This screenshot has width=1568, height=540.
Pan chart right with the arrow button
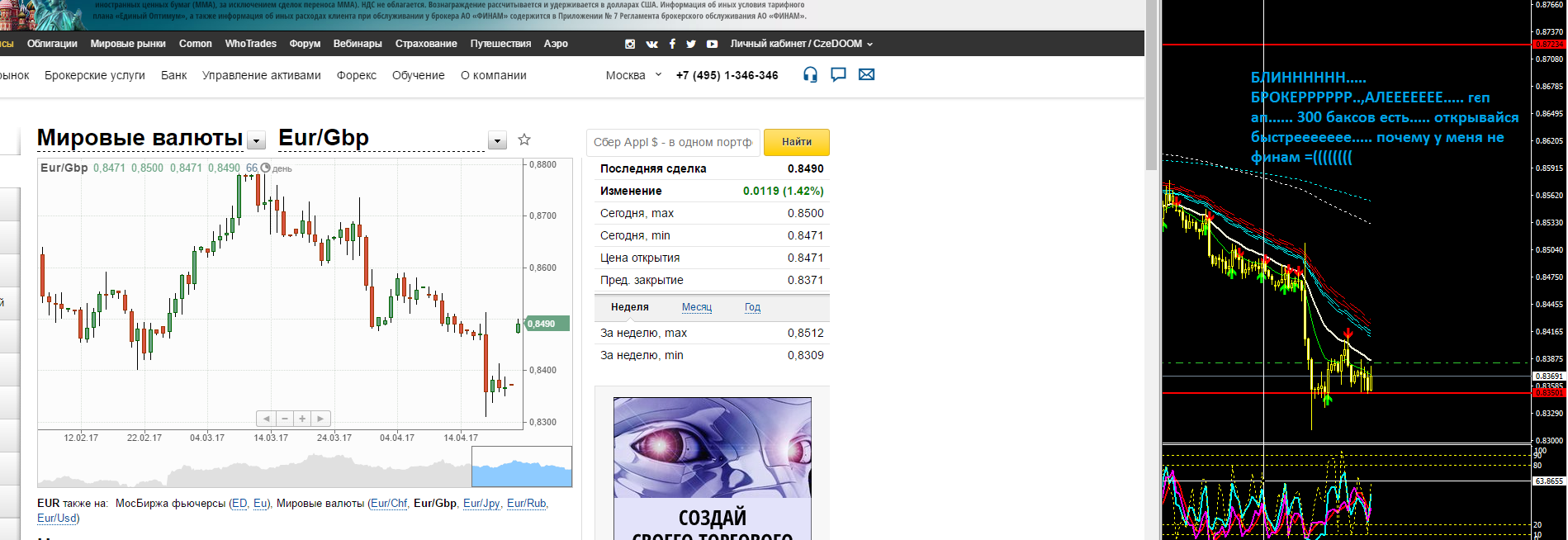pos(320,419)
